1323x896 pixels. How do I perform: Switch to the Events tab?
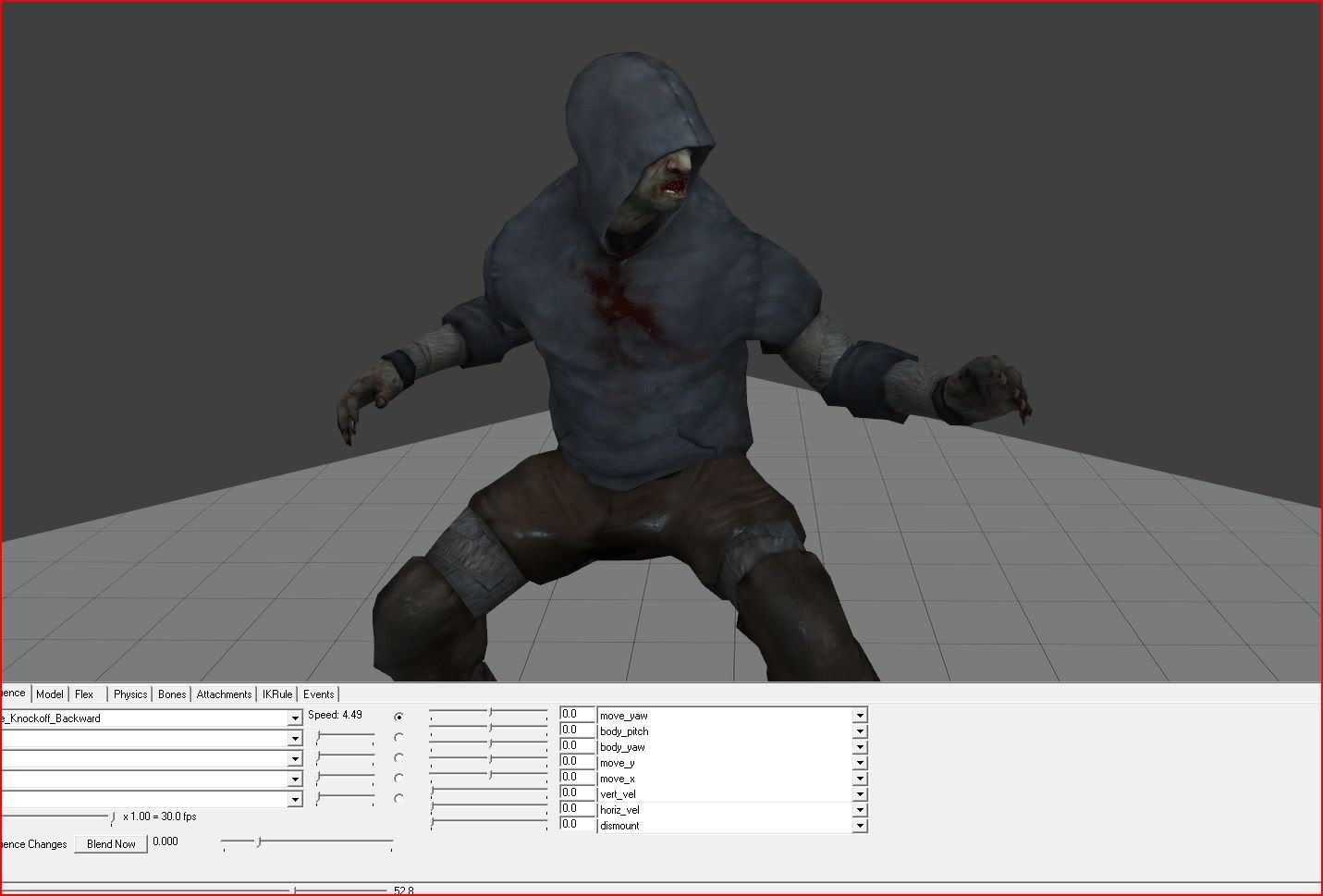tap(319, 694)
